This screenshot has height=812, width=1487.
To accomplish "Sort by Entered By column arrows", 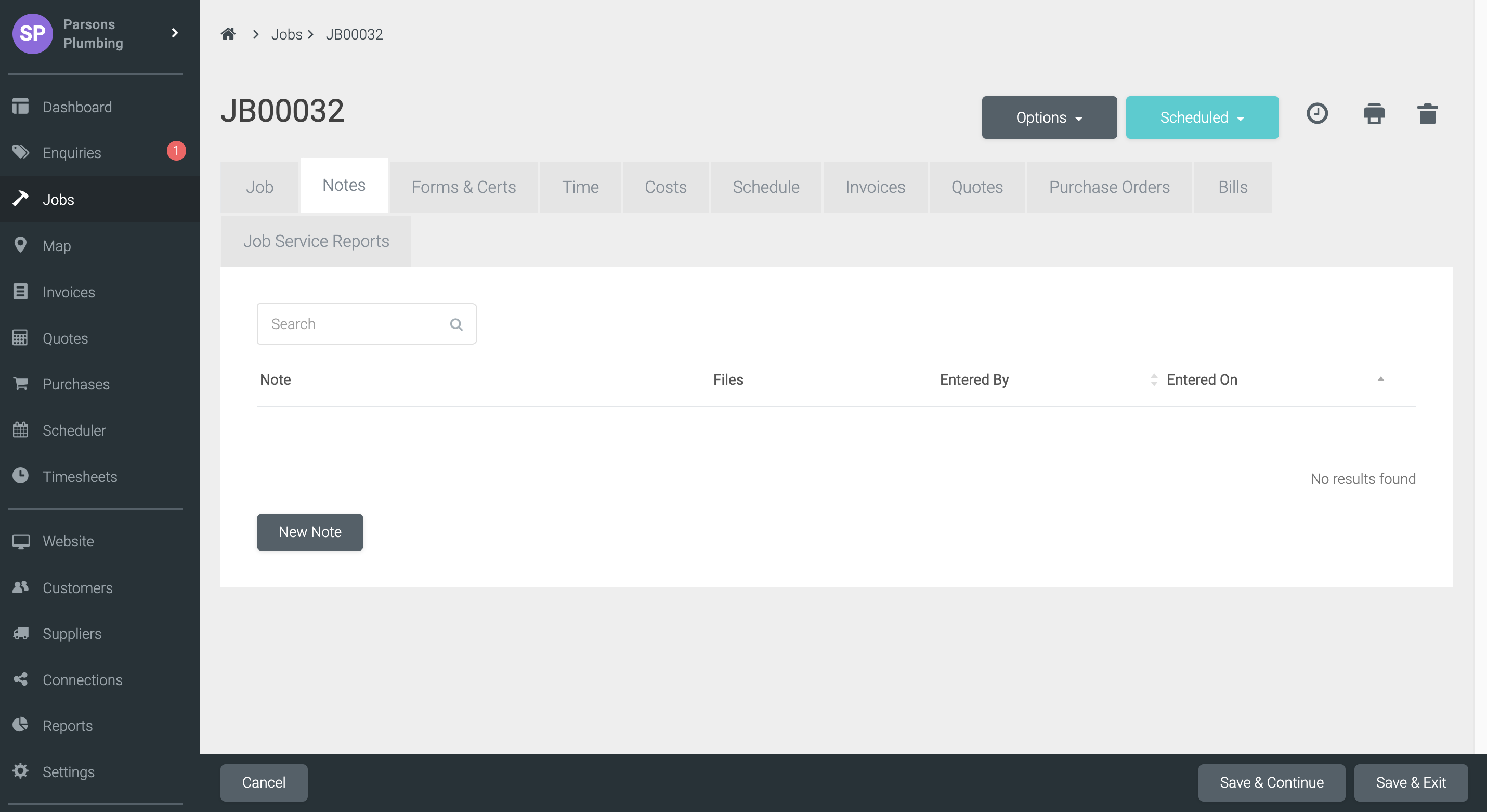I will [1153, 379].
